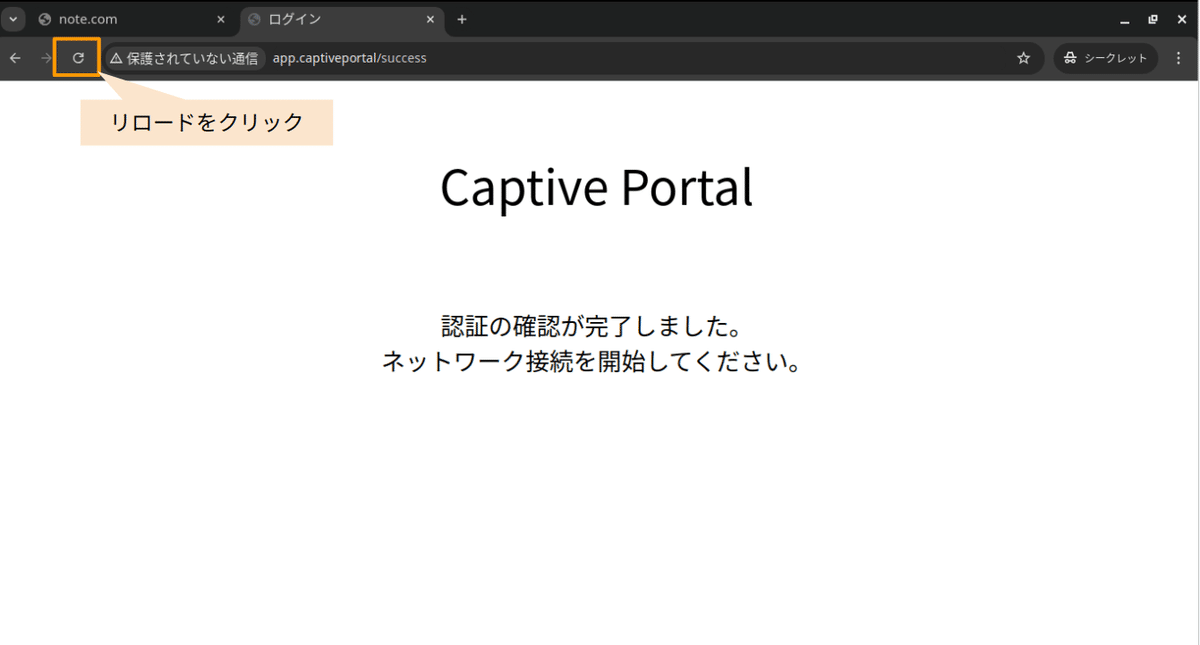Restore down the browser window
Viewport: 1200px width, 645px height.
tap(1154, 19)
